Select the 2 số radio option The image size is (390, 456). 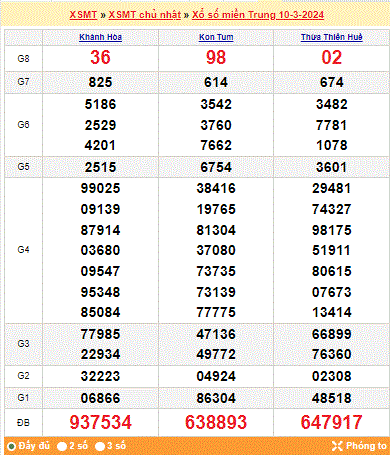pyautogui.click(x=62, y=446)
